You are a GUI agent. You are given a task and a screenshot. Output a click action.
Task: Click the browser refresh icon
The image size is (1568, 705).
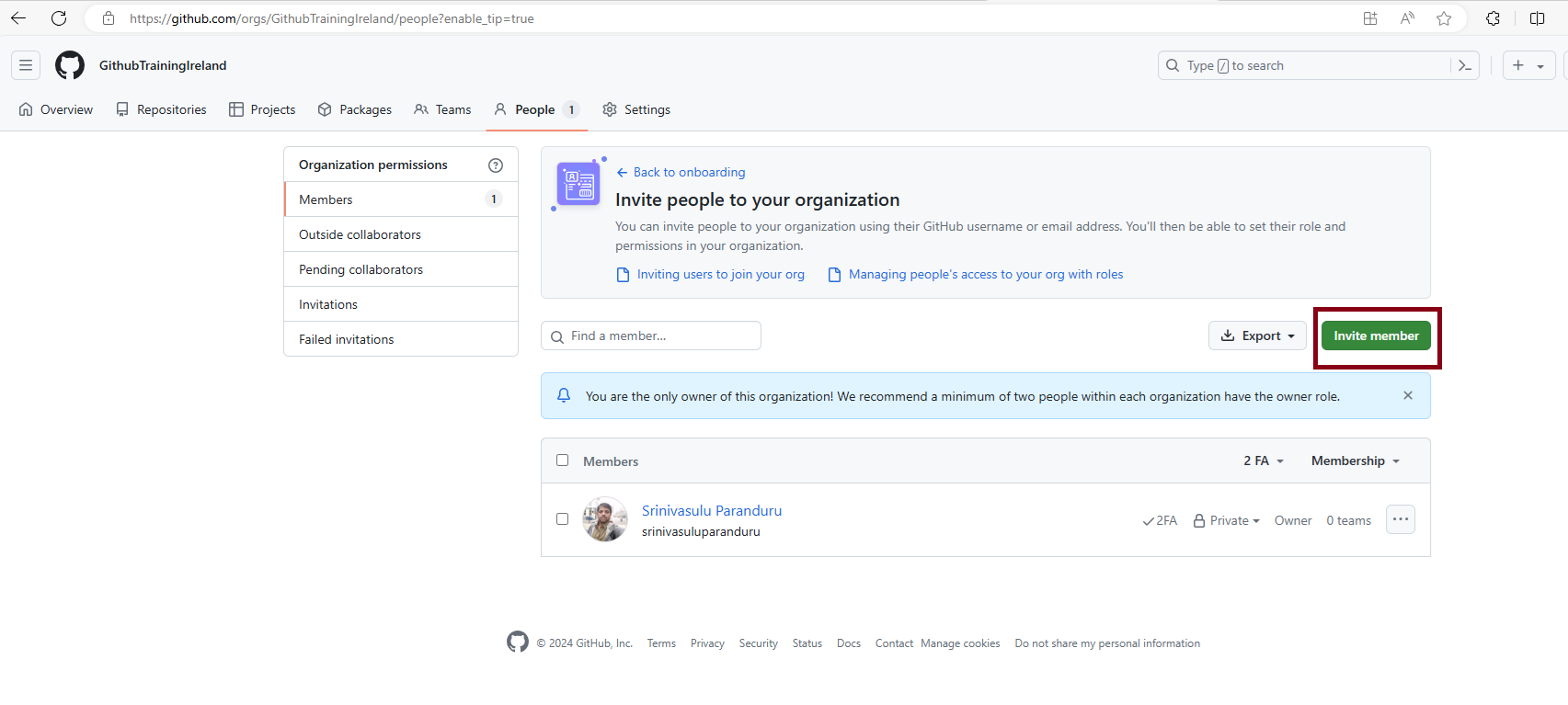point(59,18)
